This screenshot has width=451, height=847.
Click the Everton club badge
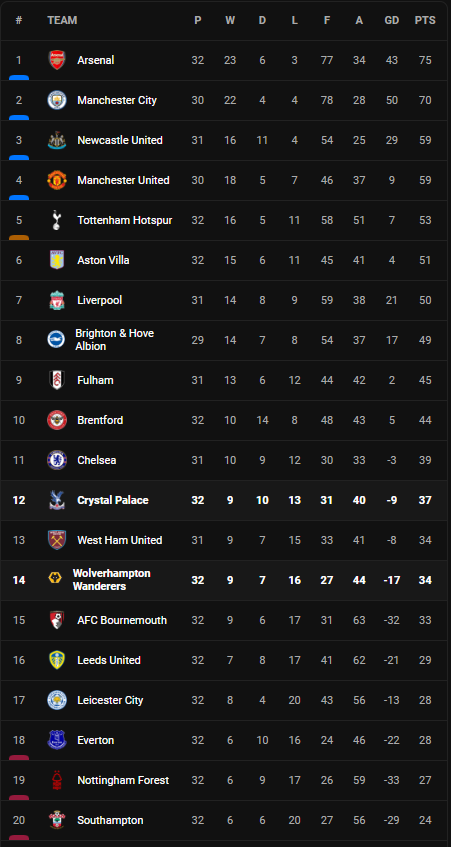click(x=57, y=740)
